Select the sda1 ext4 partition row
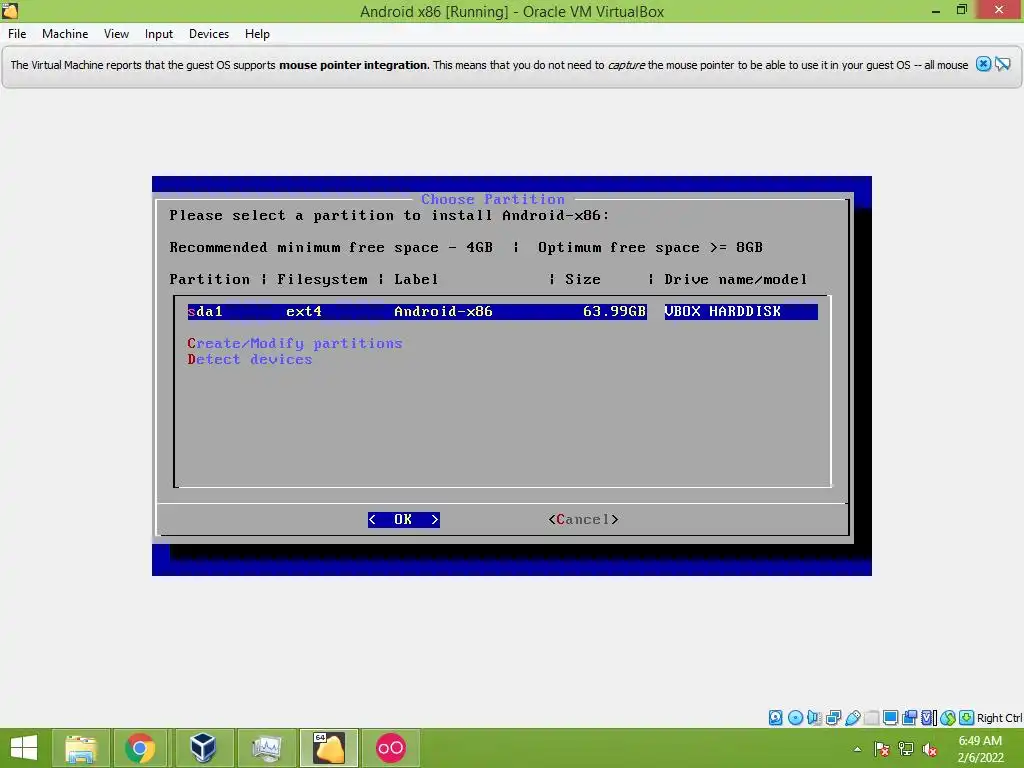This screenshot has height=768, width=1024. (x=502, y=312)
